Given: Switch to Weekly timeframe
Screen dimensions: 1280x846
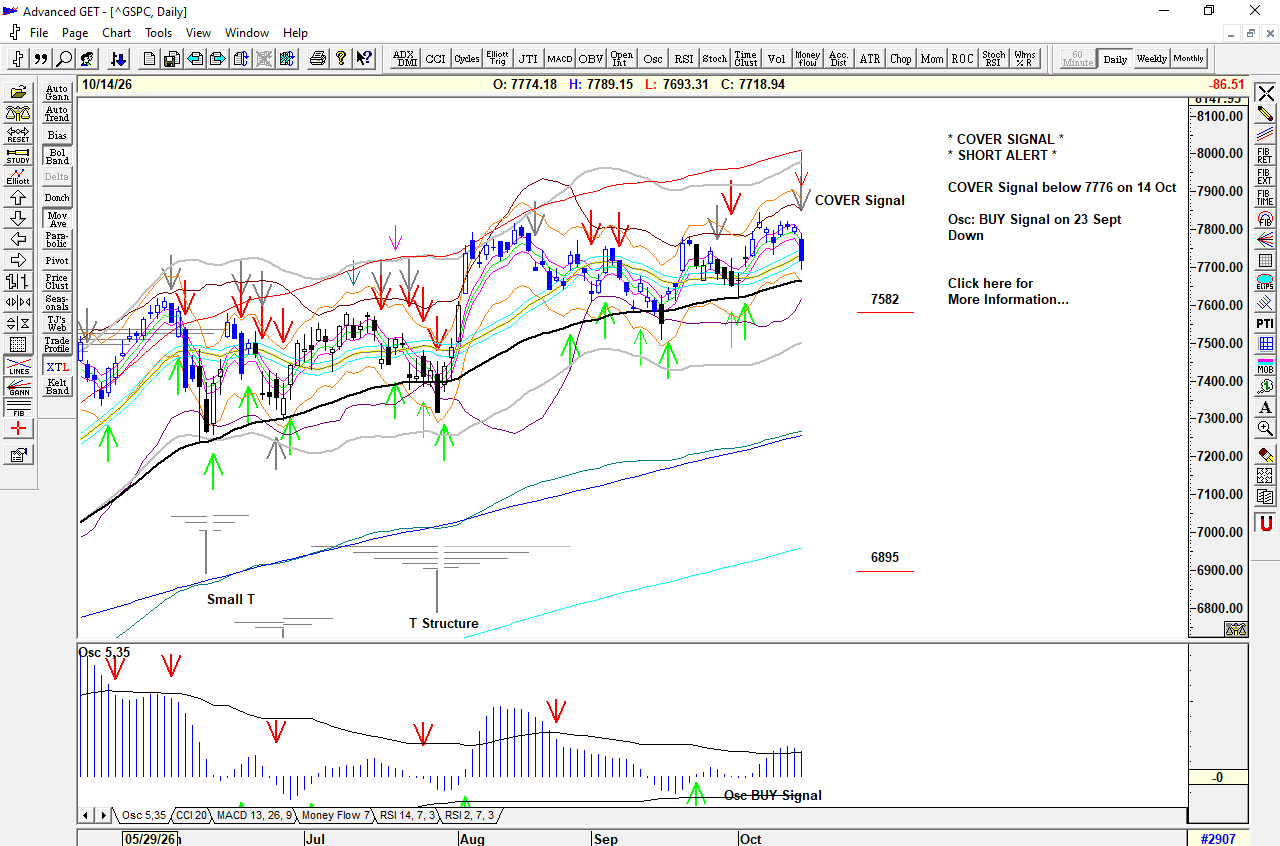Looking at the screenshot, I should coord(1151,59).
